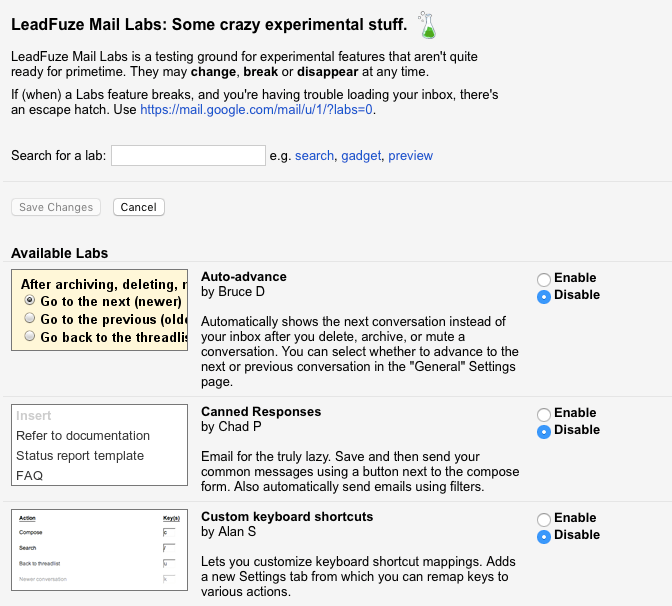Click the Save Changes button
This screenshot has height=606, width=672.
point(56,207)
